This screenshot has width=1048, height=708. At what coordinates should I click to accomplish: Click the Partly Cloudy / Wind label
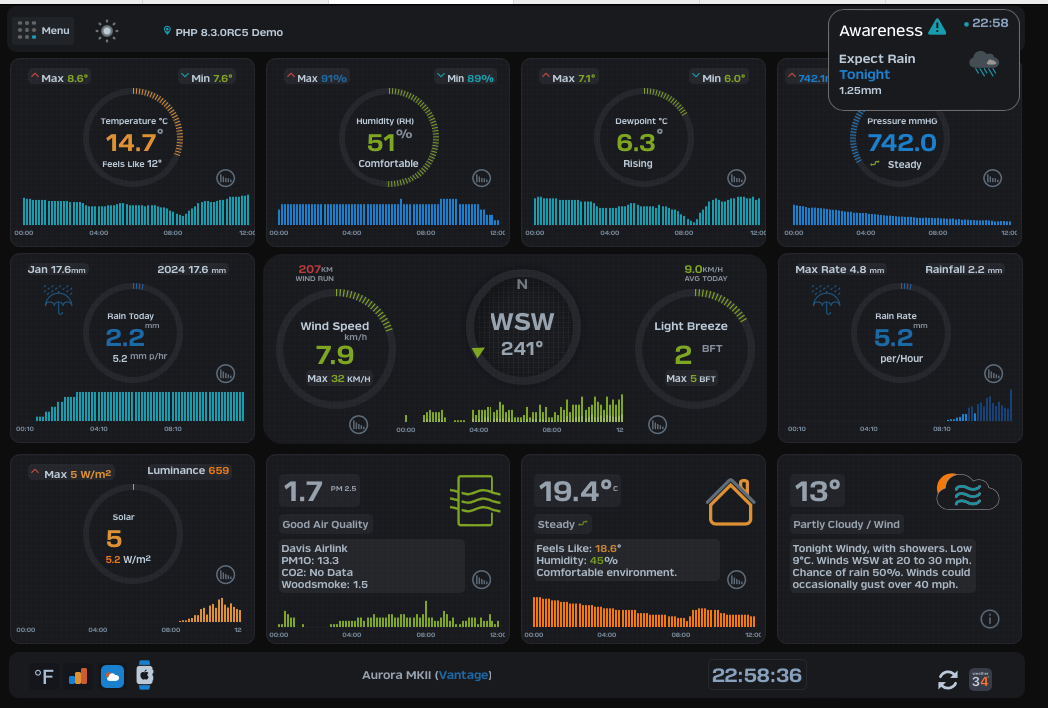click(846, 524)
